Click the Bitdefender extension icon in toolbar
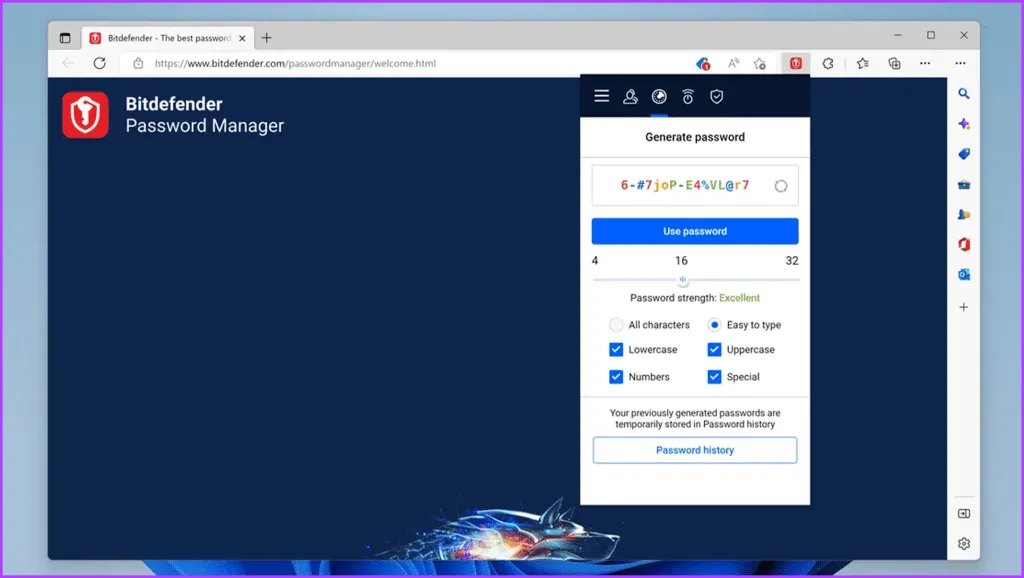Image resolution: width=1024 pixels, height=578 pixels. point(796,63)
